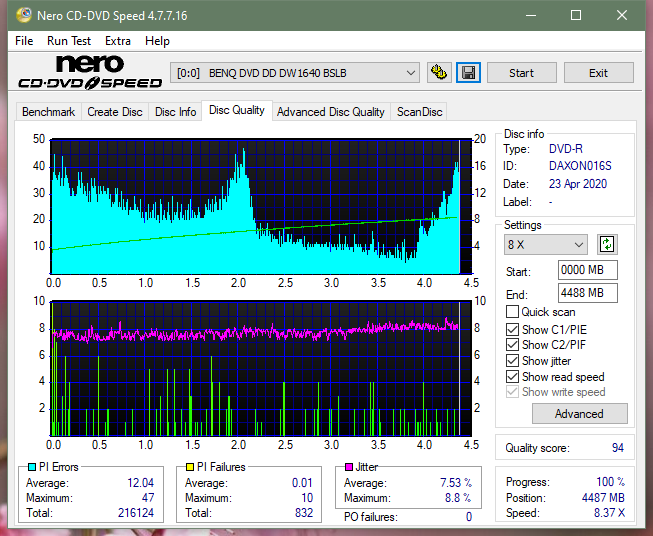Maximize the Nero CD-DVD Speed window
Image resolution: width=653 pixels, height=536 pixels.
pyautogui.click(x=576, y=15)
